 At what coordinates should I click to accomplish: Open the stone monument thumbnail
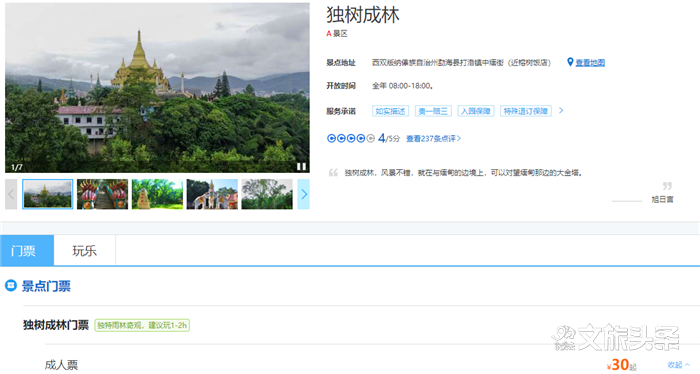[x=157, y=194]
